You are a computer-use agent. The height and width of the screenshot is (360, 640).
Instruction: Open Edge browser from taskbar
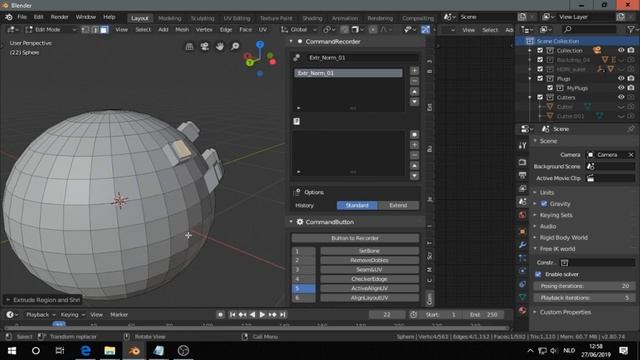click(x=85, y=351)
